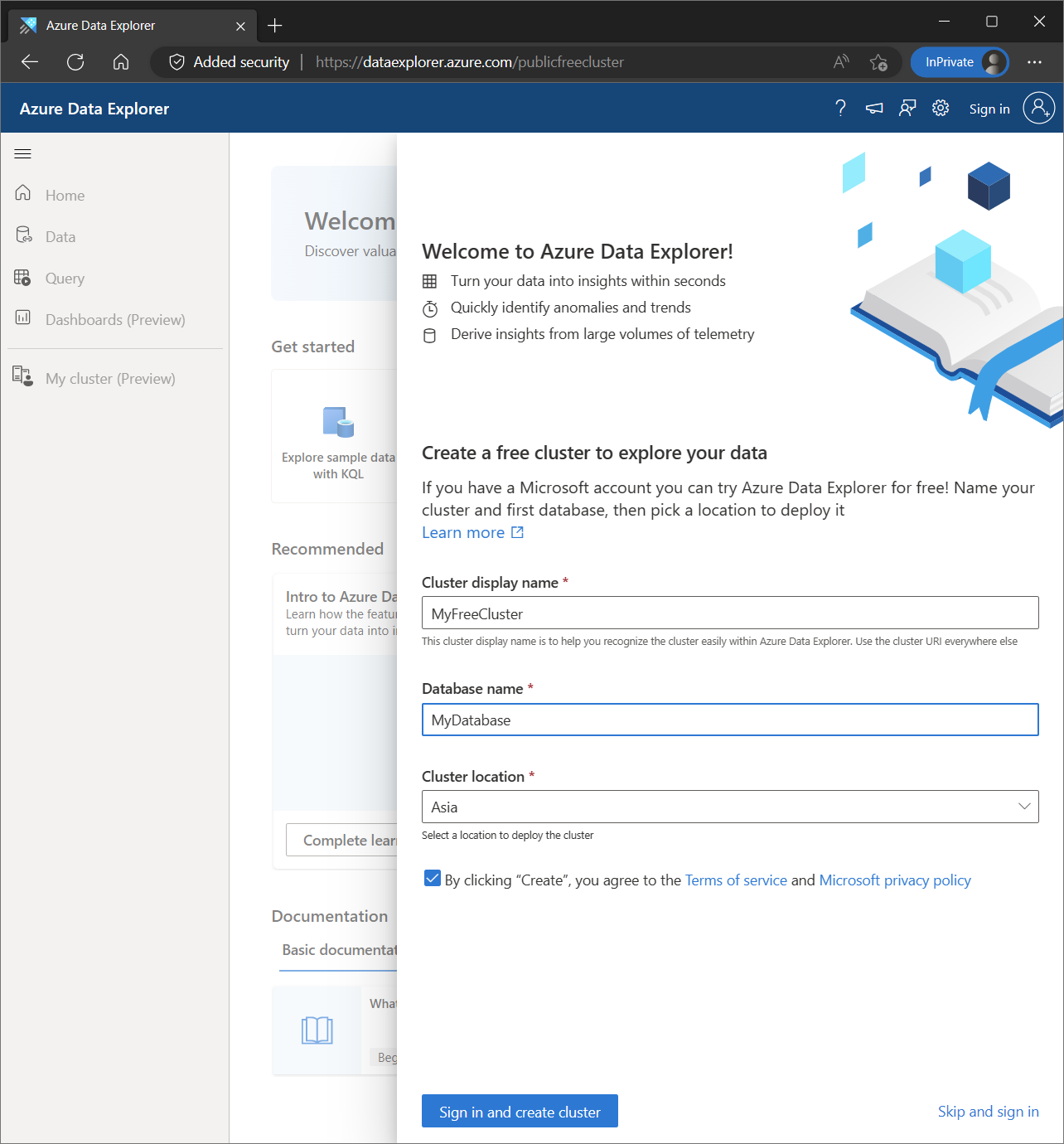Click the address bar URL

coord(469,62)
